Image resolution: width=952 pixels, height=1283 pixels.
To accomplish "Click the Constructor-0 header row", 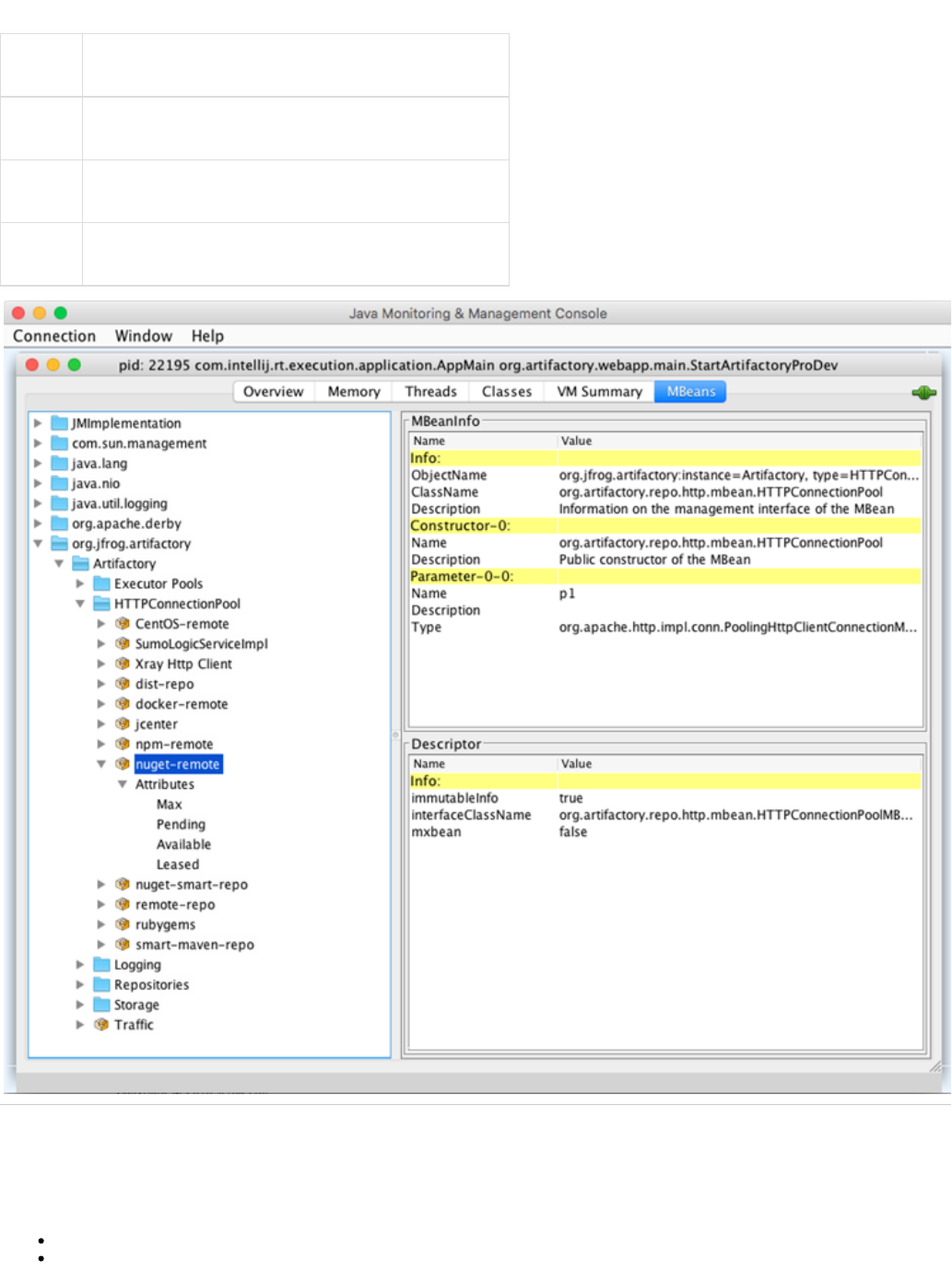I will tap(665, 526).
